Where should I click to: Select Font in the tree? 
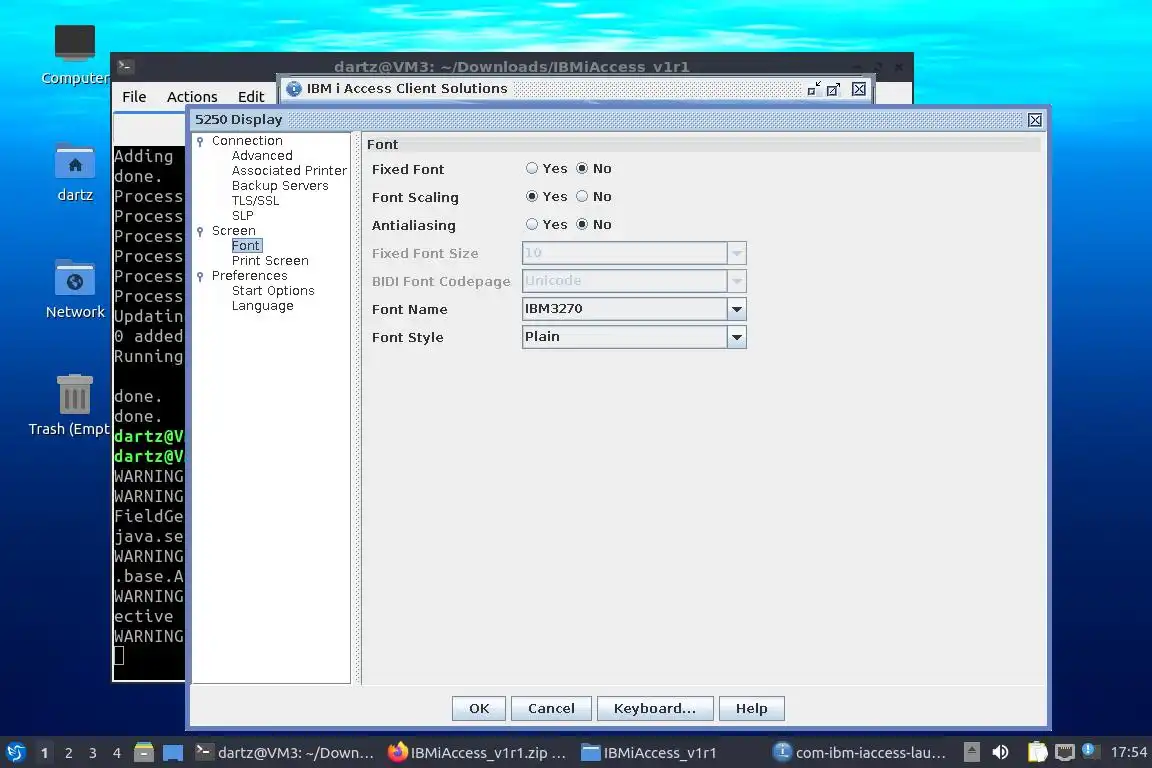click(245, 245)
